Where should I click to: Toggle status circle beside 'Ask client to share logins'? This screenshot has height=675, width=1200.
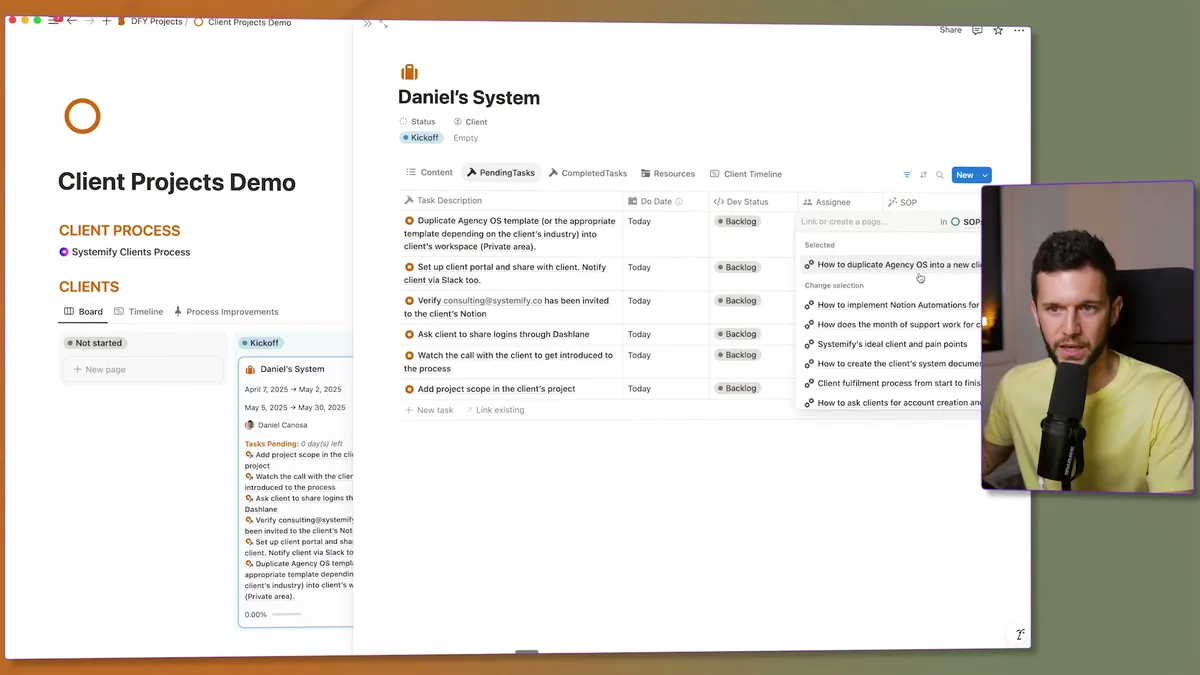pyautogui.click(x=408, y=333)
